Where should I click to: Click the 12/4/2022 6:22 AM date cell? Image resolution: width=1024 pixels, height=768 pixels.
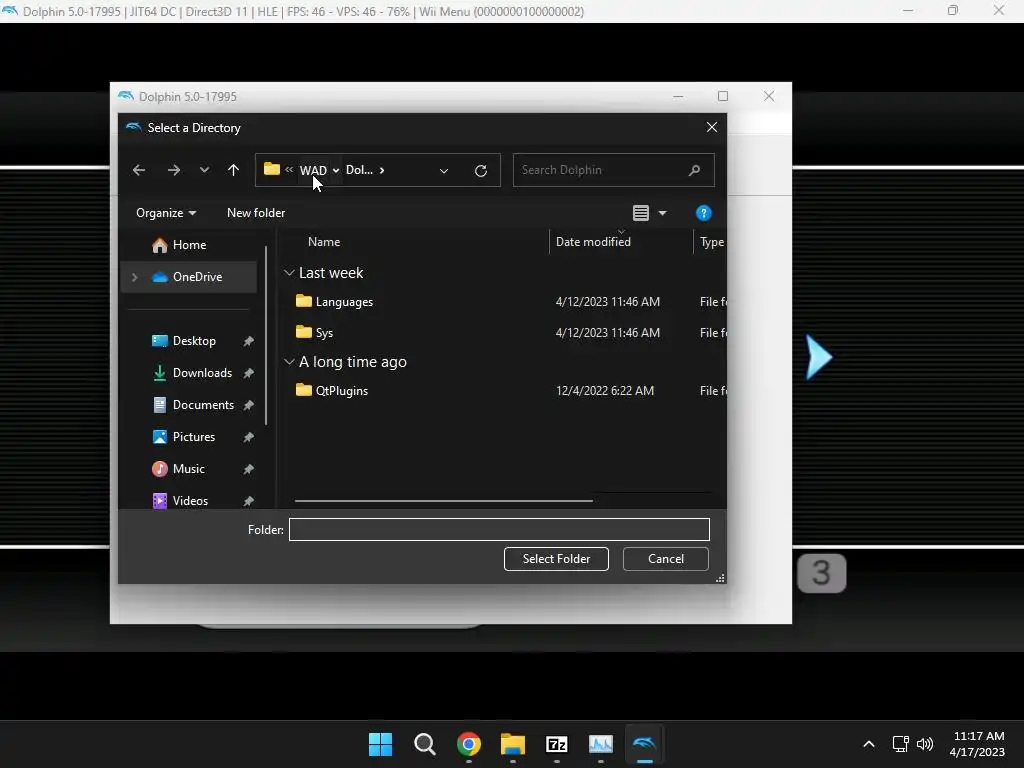[x=605, y=391]
